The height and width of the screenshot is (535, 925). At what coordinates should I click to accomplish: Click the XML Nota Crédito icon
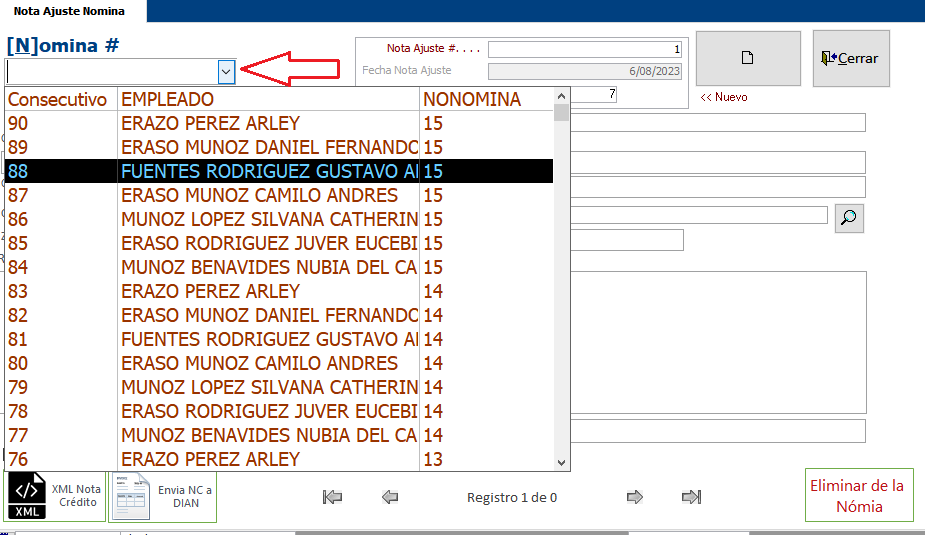pyautogui.click(x=28, y=496)
